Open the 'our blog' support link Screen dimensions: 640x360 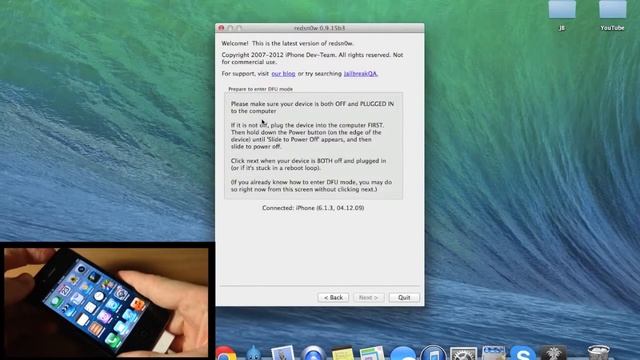pos(283,74)
